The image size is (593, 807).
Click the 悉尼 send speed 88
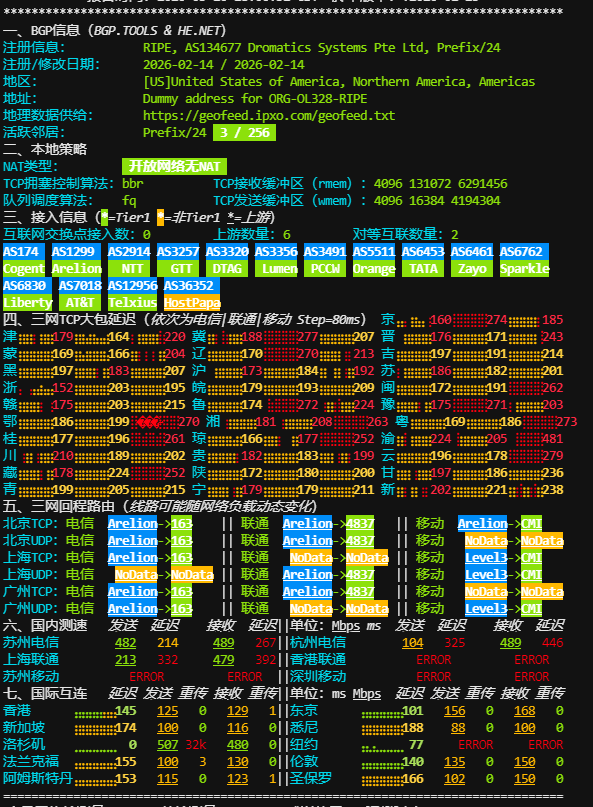coord(458,728)
